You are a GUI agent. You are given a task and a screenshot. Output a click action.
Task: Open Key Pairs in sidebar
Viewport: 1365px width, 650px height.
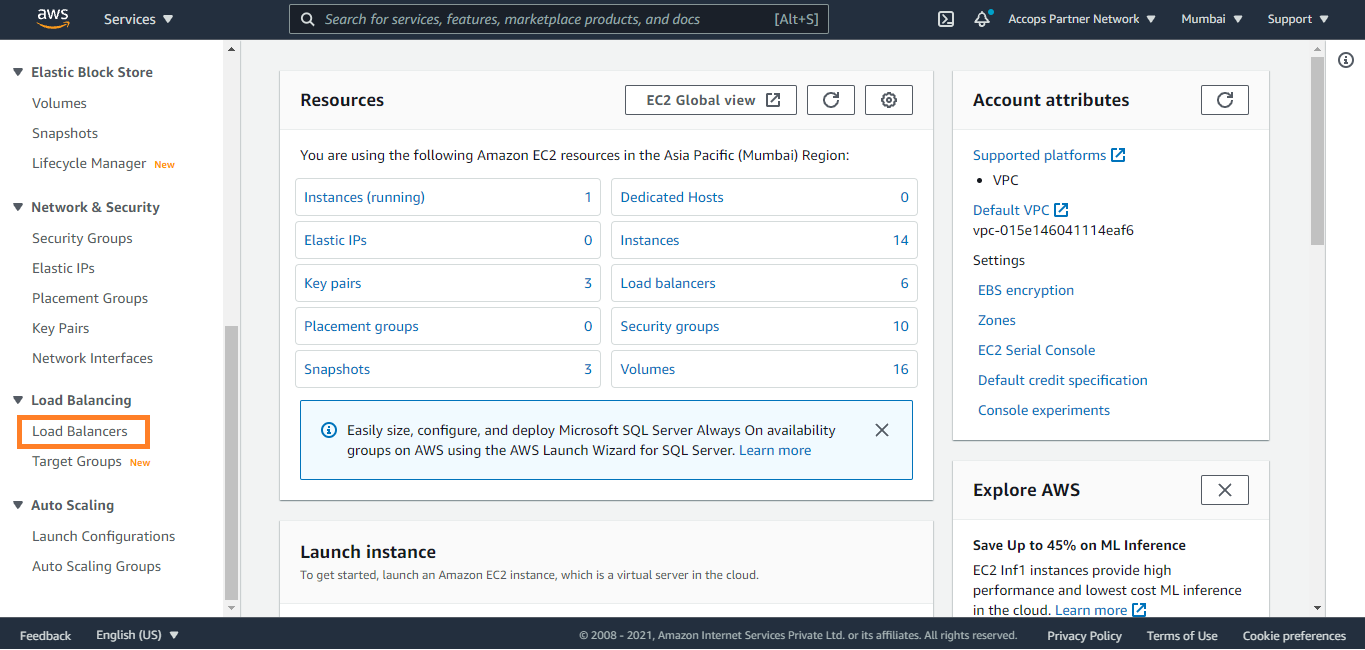click(60, 328)
